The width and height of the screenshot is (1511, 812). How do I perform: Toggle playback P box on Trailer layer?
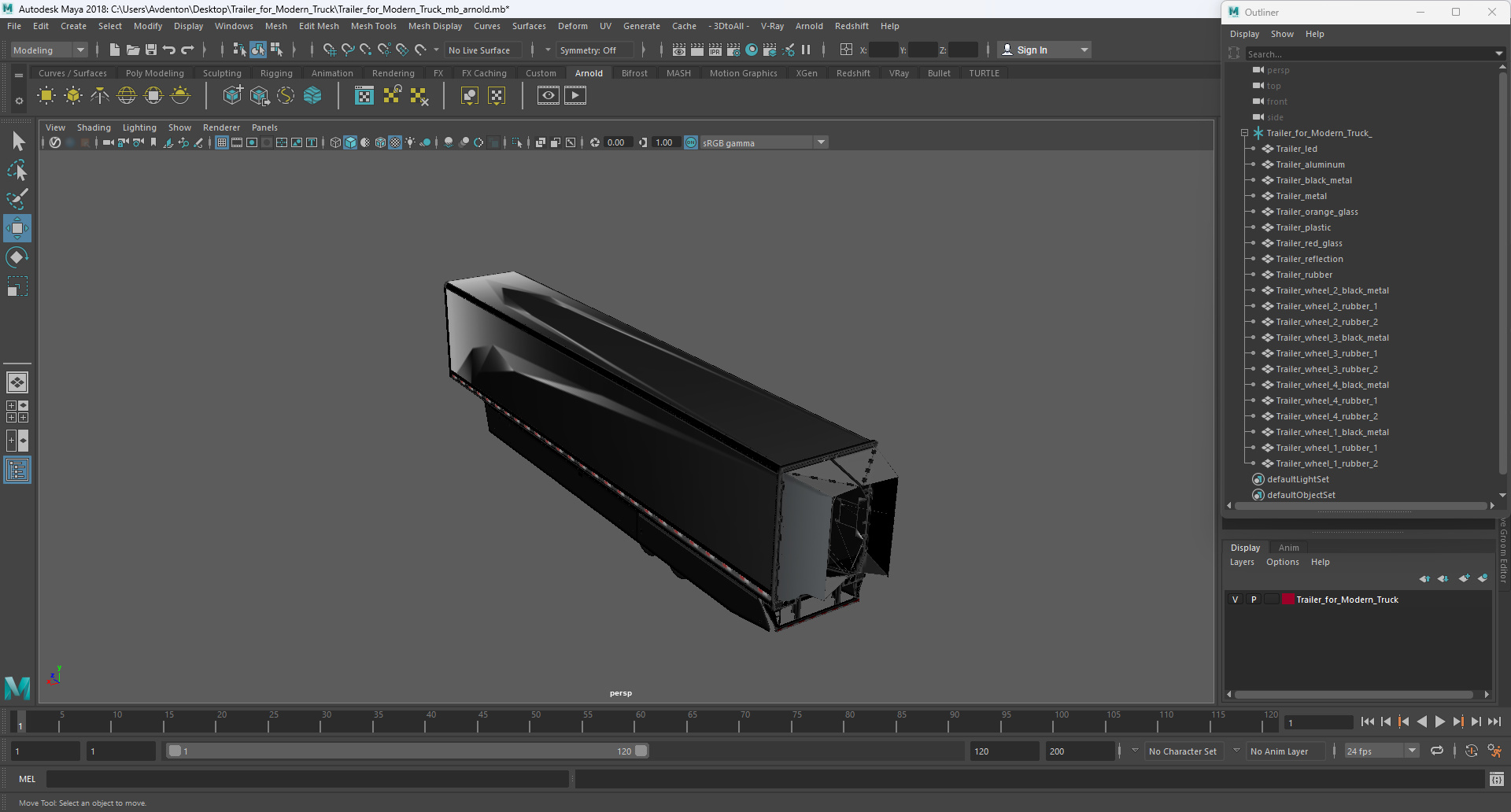click(x=1253, y=600)
